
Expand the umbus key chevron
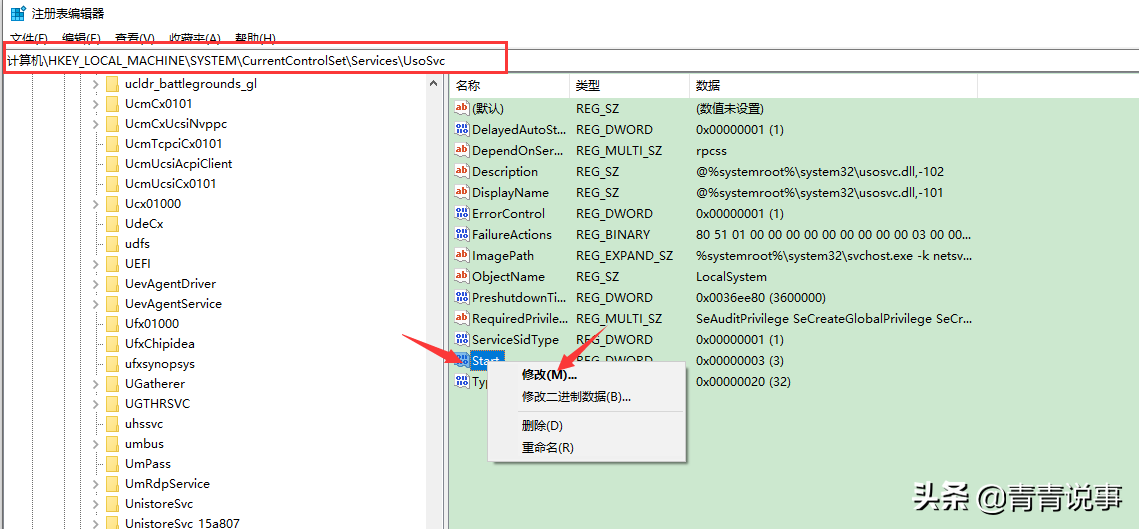95,443
